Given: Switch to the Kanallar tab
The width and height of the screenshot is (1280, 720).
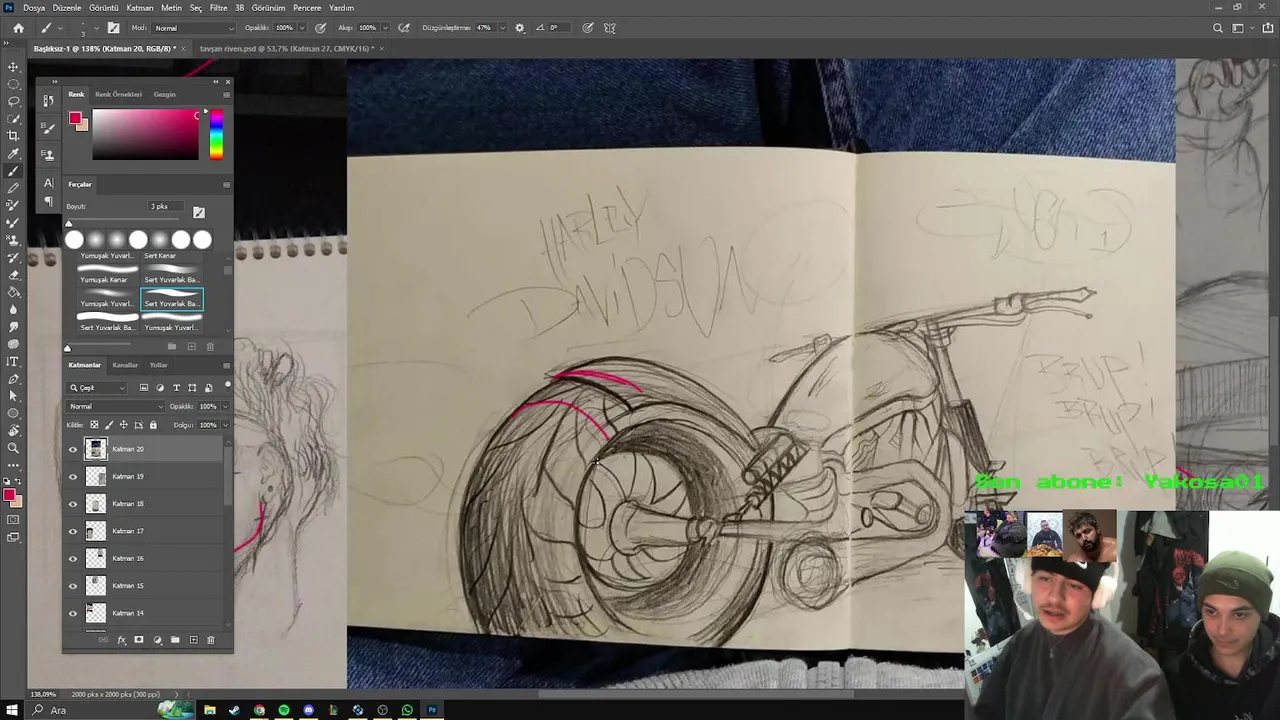Looking at the screenshot, I should click(x=125, y=365).
